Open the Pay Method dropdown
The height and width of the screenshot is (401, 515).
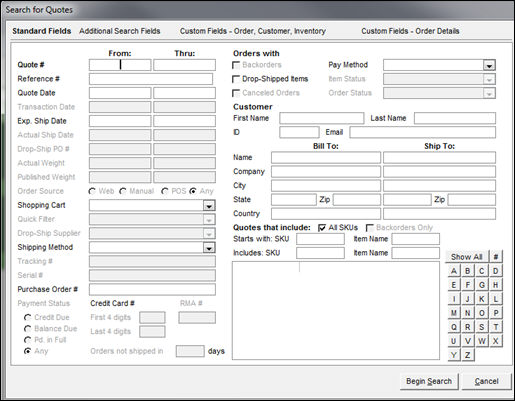489,65
